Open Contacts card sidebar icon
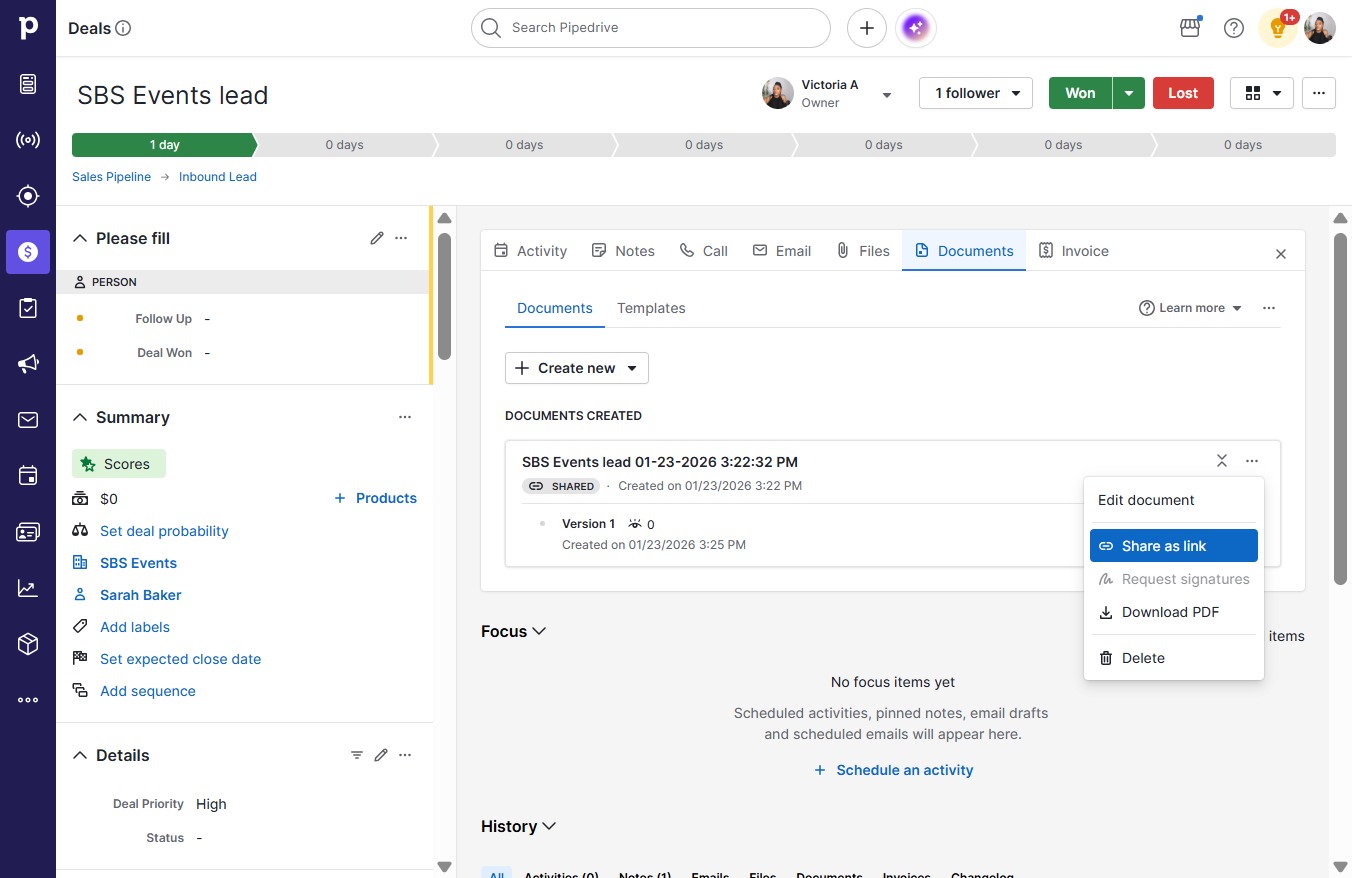The image size is (1352, 878). (28, 532)
